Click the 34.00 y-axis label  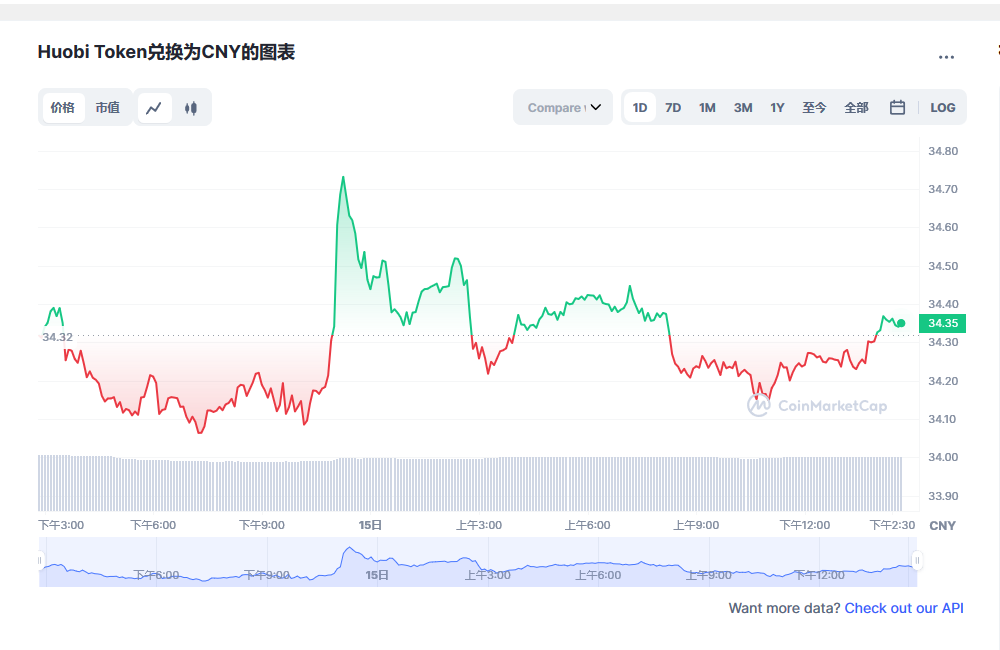click(943, 457)
